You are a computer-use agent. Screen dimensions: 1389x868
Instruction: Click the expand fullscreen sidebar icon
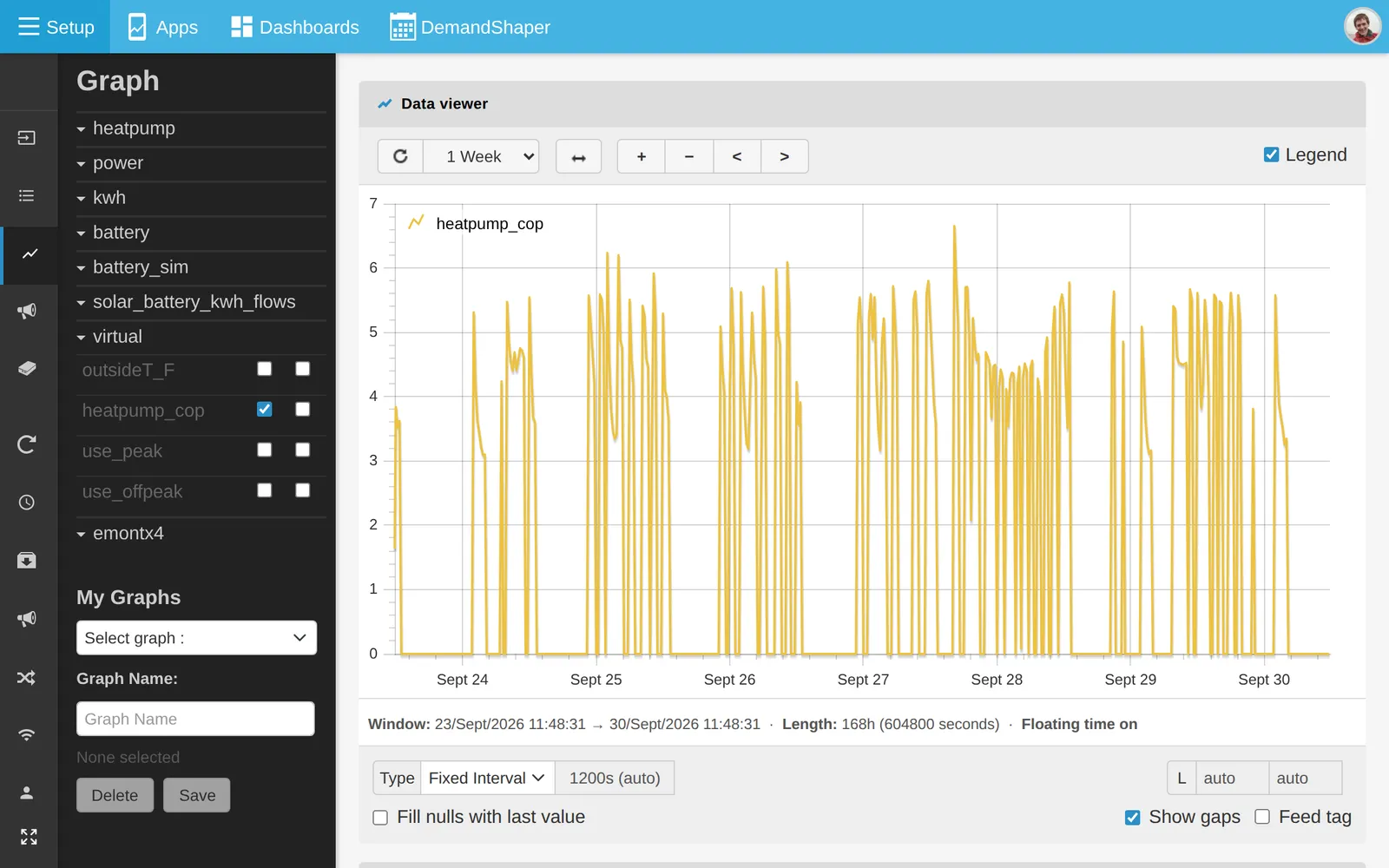coord(29,837)
